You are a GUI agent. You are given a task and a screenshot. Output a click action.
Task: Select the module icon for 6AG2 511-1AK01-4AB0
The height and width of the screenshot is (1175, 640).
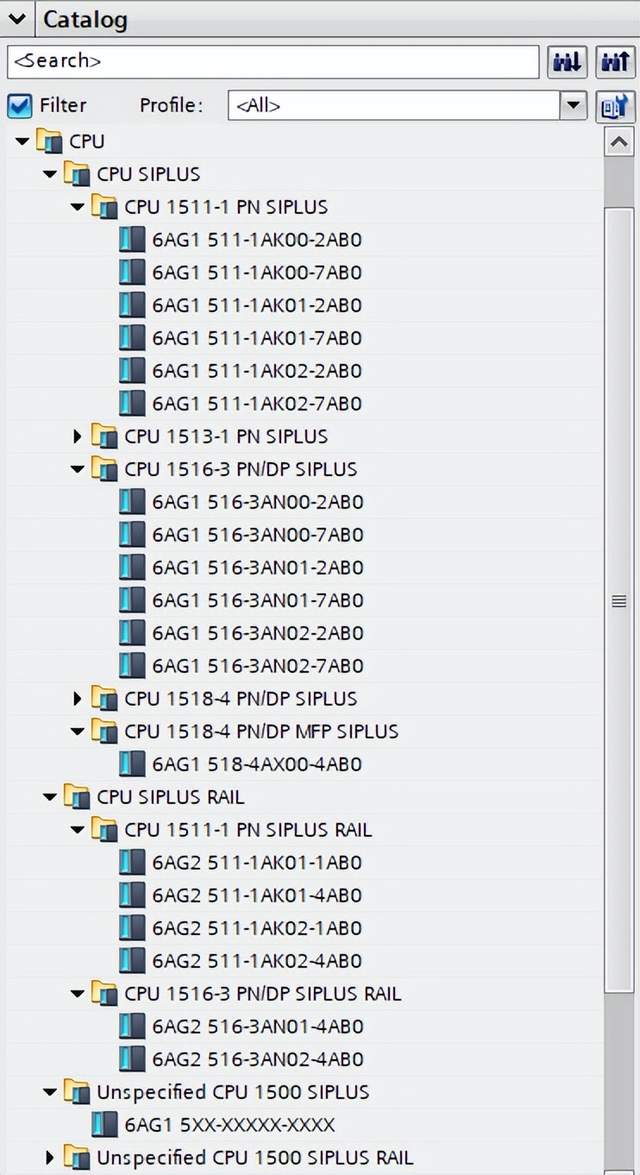(x=132, y=895)
